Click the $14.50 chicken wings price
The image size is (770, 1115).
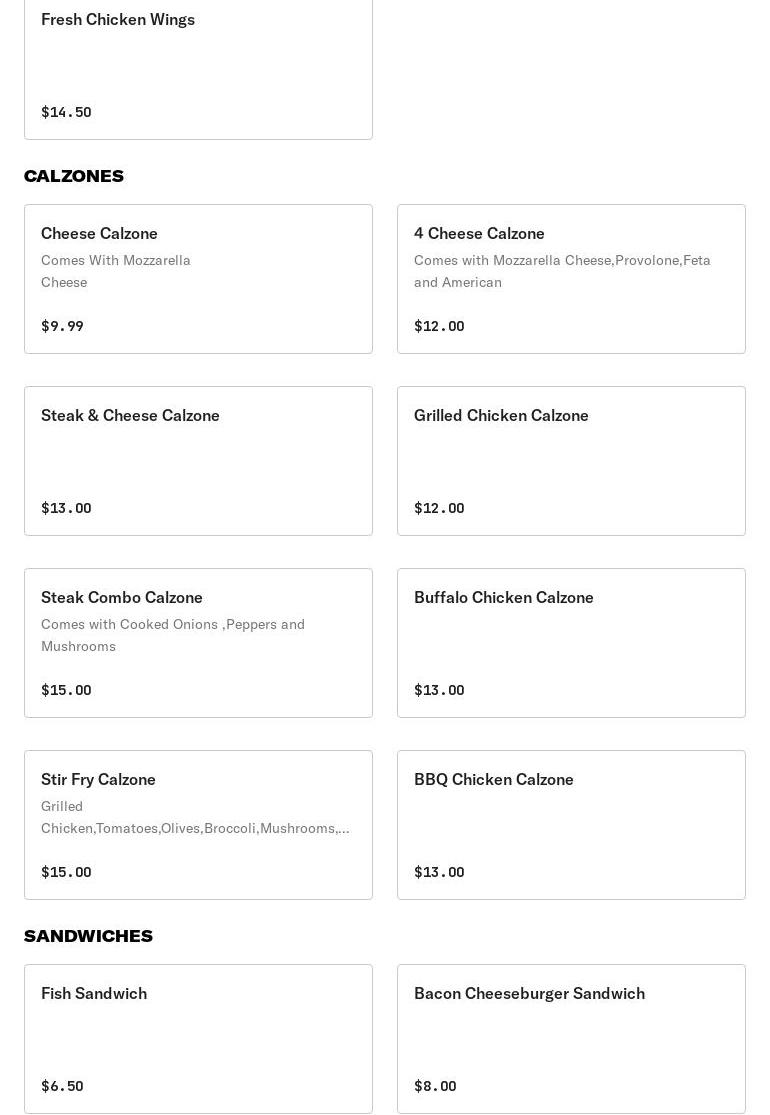point(66,112)
